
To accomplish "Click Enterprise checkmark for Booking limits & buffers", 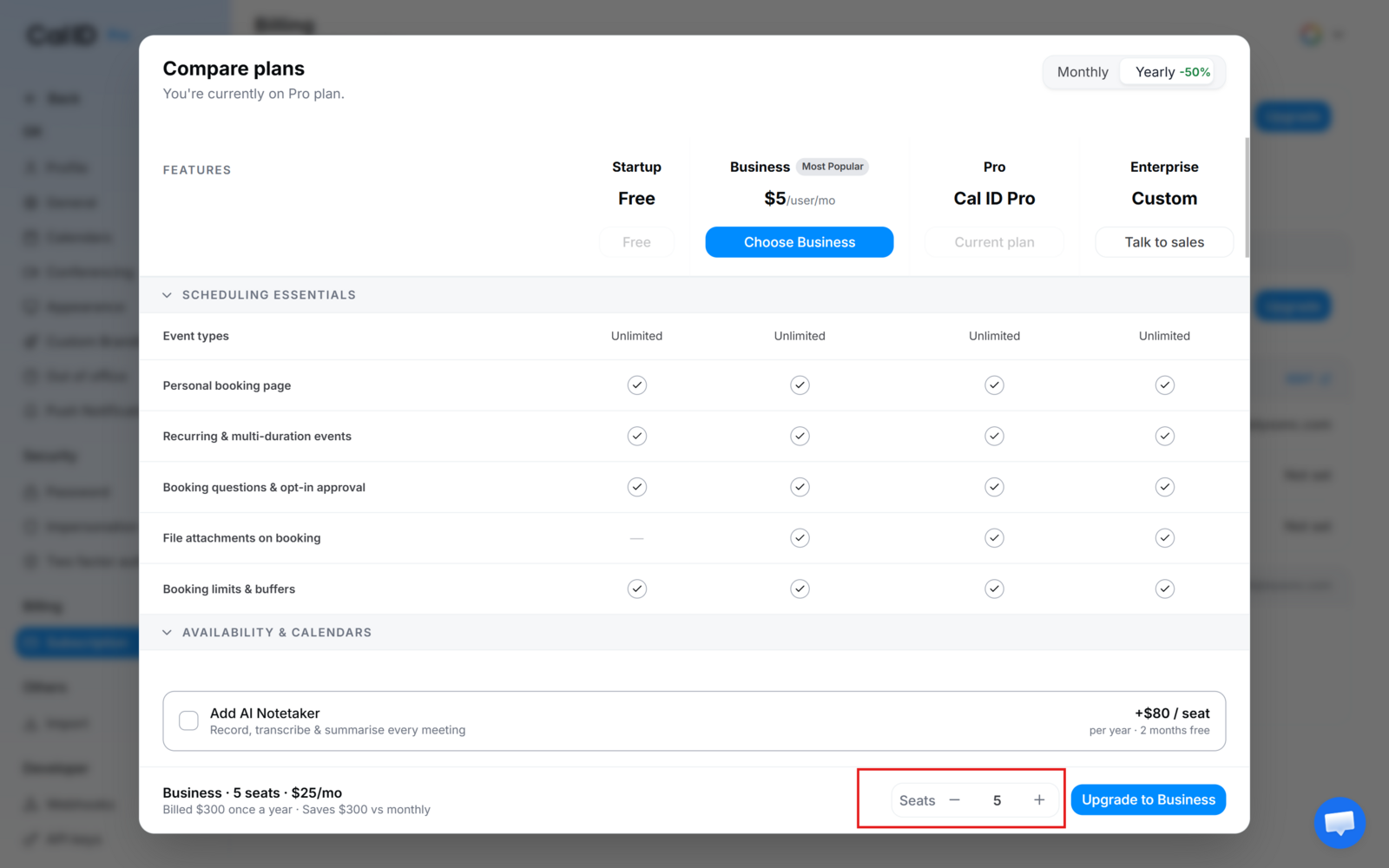I will click(1164, 589).
